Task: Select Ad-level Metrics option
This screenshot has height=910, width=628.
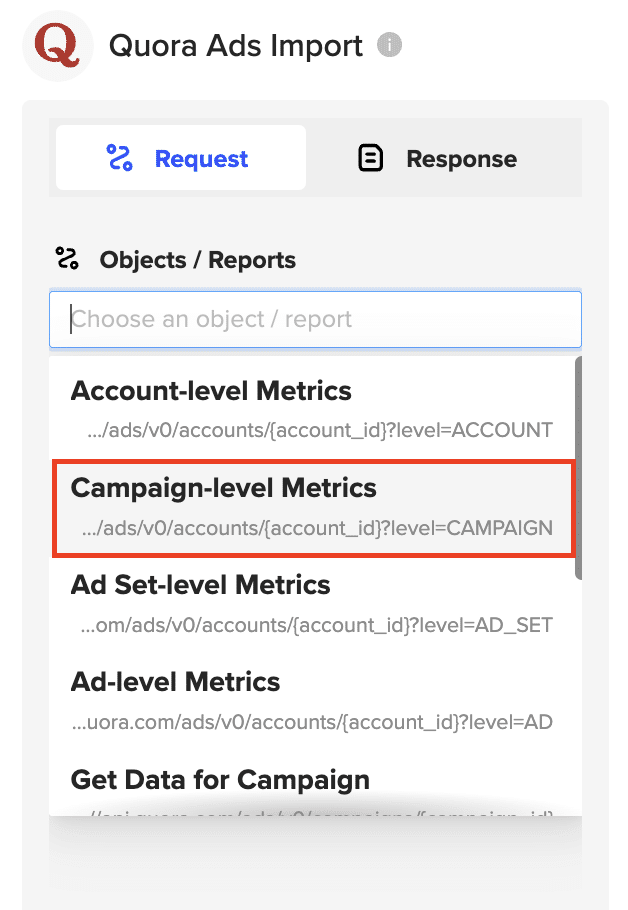Action: [312, 702]
